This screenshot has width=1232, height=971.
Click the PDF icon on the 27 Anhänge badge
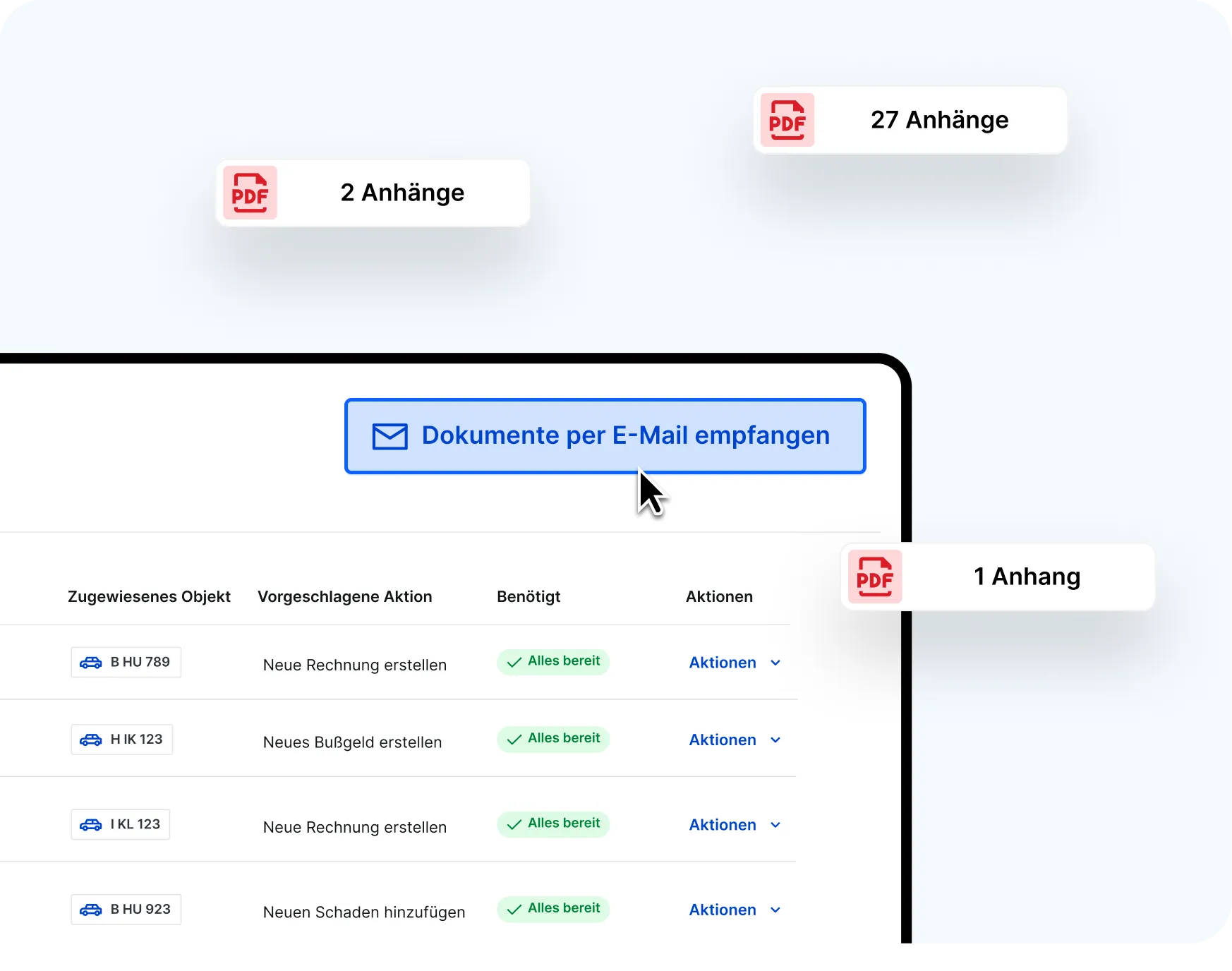(x=787, y=120)
